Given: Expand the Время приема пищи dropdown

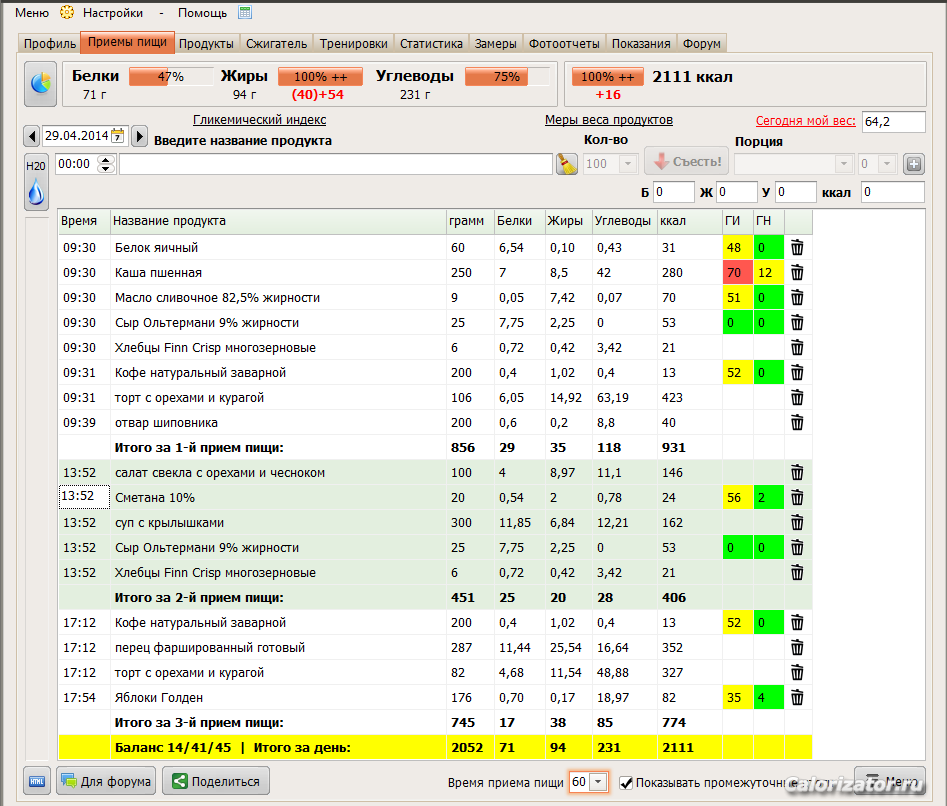Looking at the screenshot, I should coord(598,782).
